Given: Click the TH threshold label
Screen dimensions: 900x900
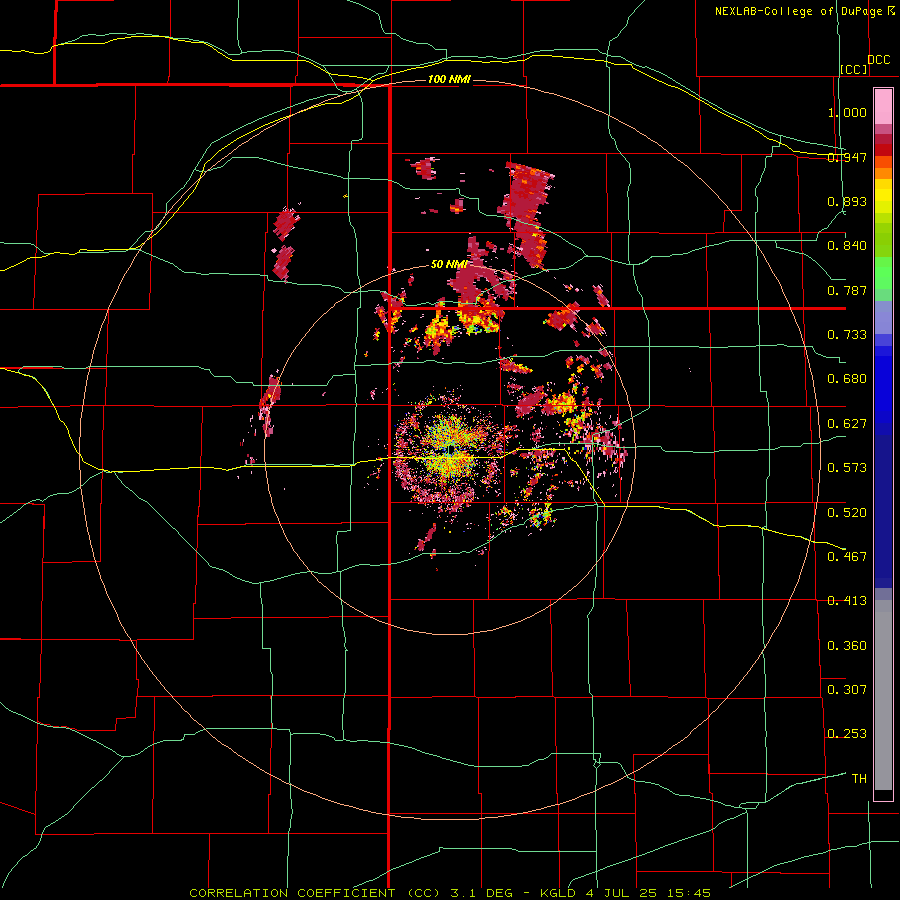Looking at the screenshot, I should point(859,779).
